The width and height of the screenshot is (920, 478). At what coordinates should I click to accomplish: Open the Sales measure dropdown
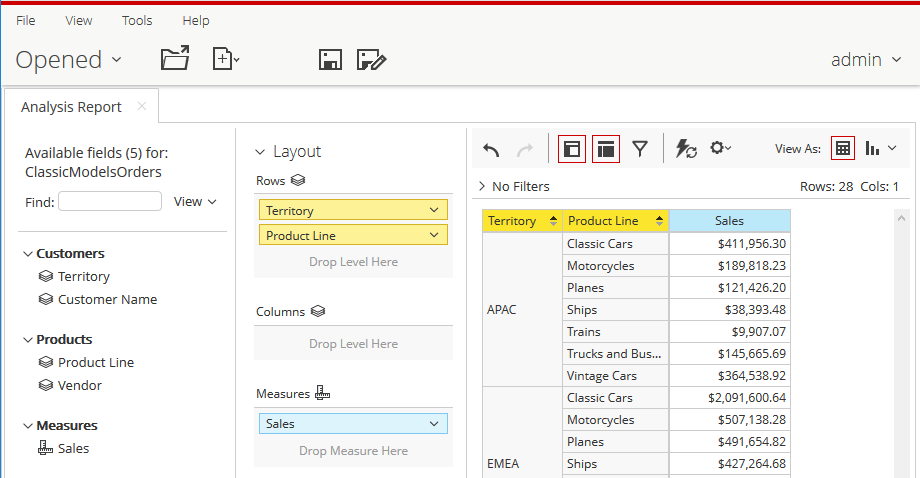(433, 424)
